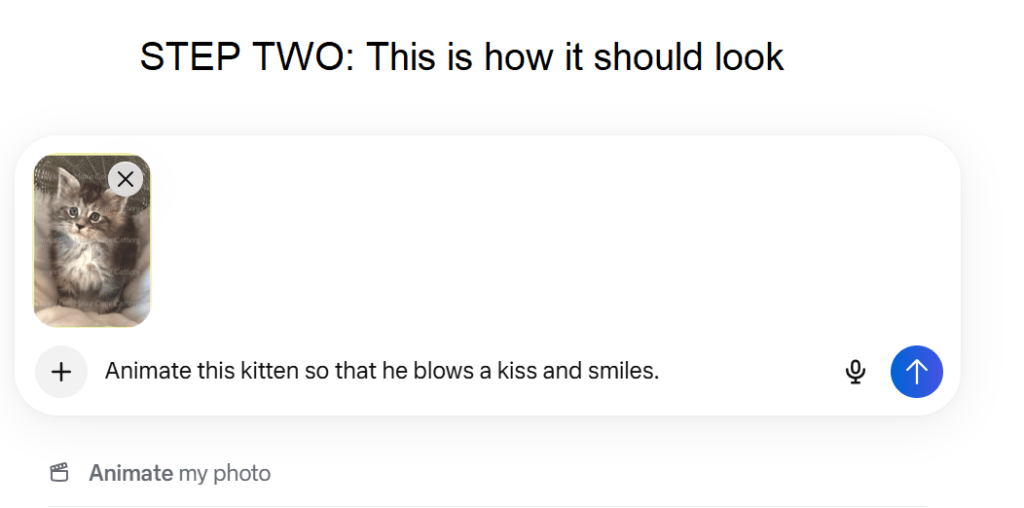1024x508 pixels.
Task: Choose the "Animate my photo" suggestion
Action: [x=180, y=473]
